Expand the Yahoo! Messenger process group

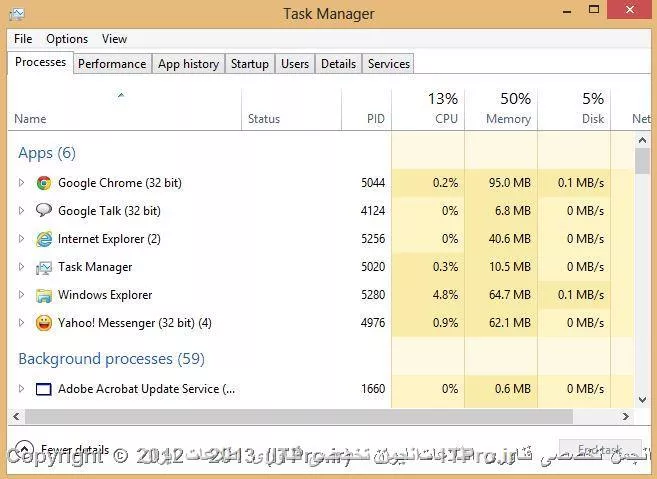(x=21, y=323)
